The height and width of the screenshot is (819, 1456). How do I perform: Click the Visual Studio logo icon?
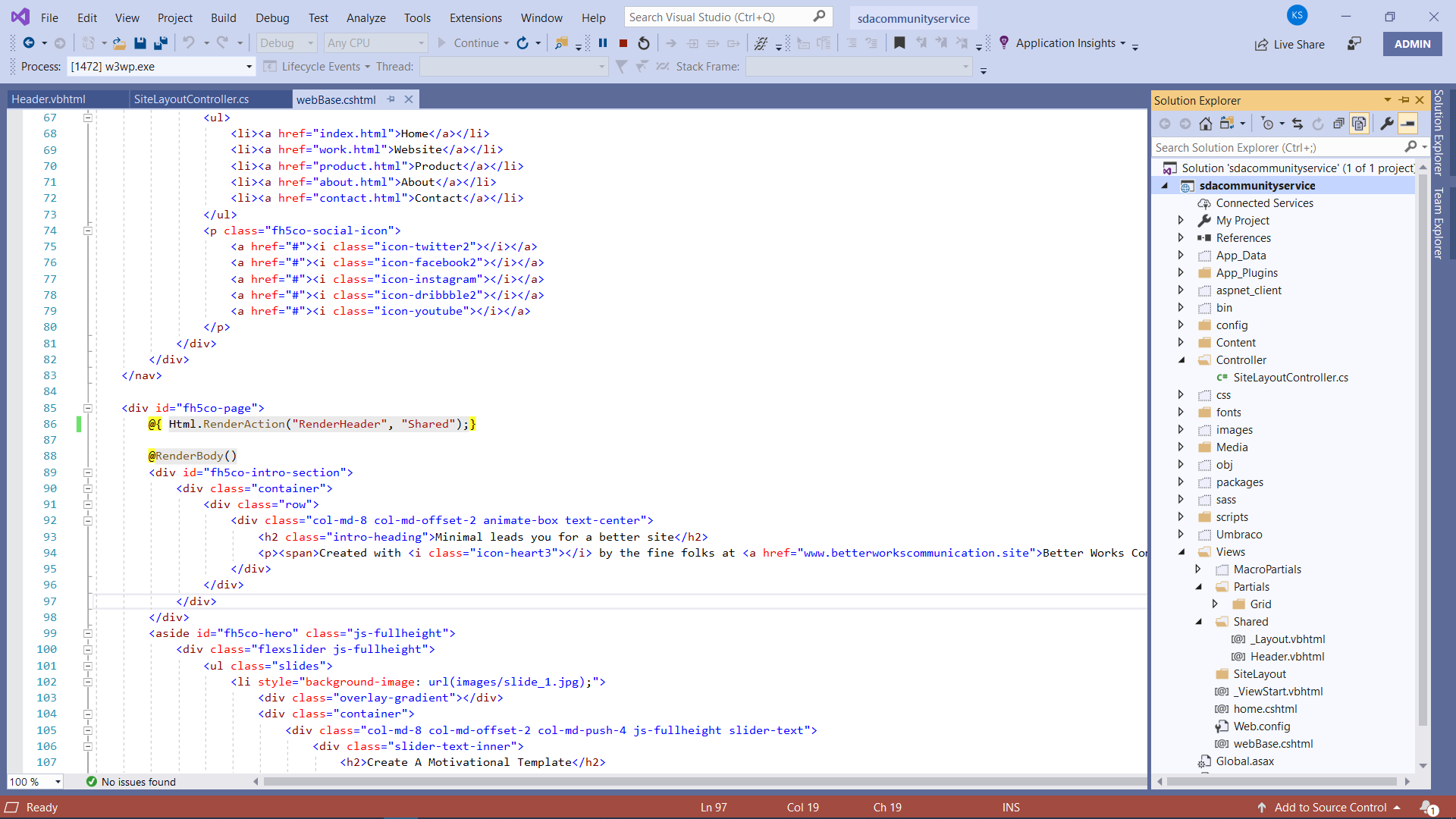point(20,17)
